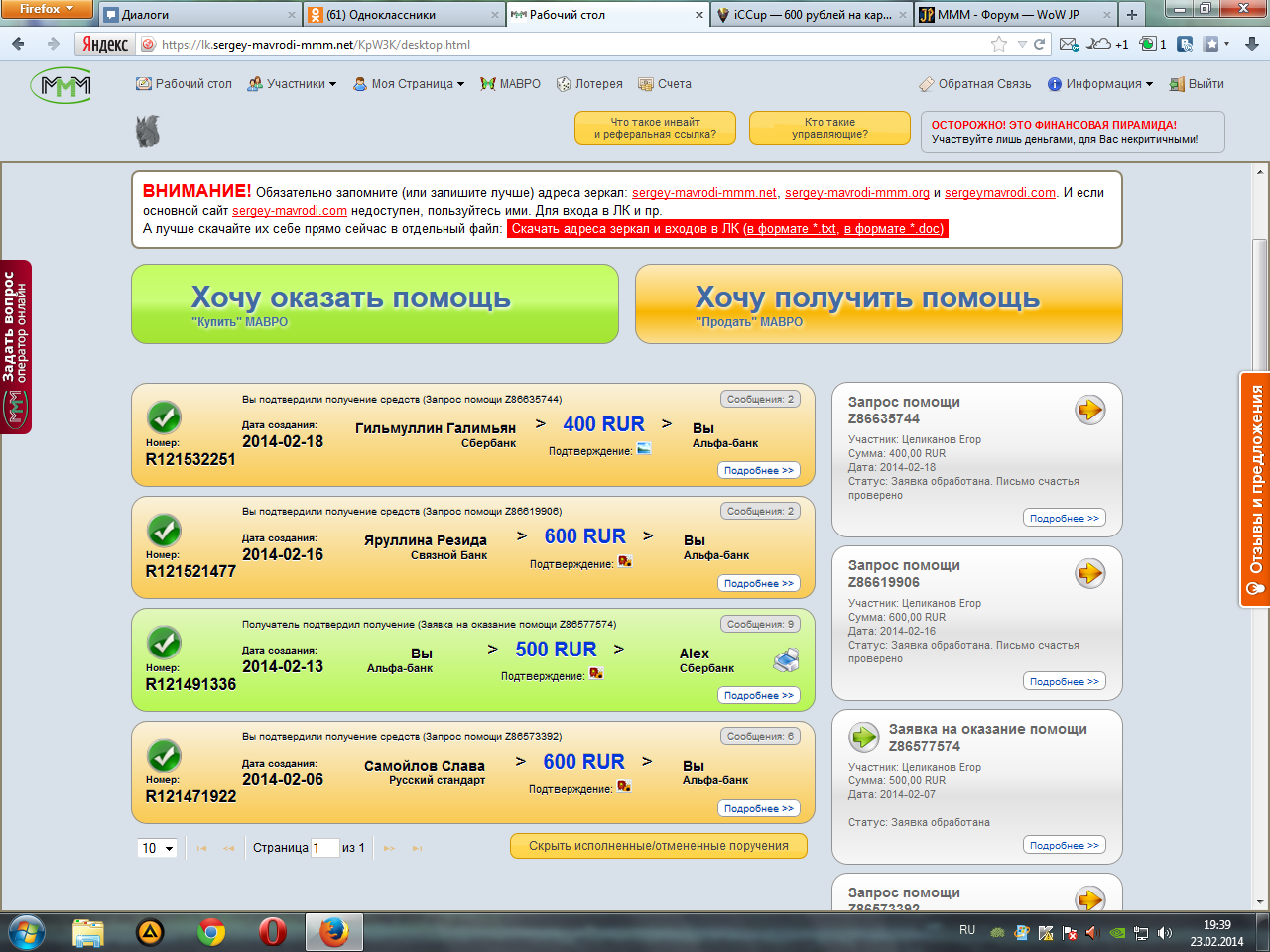Open Обратная Связь link

(x=975, y=84)
